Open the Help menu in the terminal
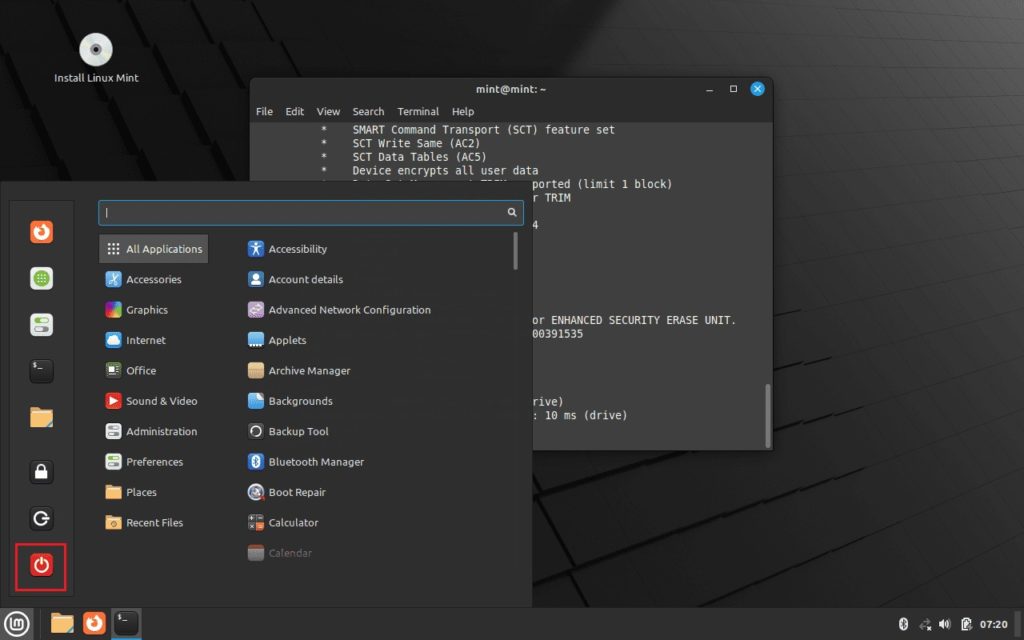Viewport: 1024px width, 640px height. (x=463, y=112)
